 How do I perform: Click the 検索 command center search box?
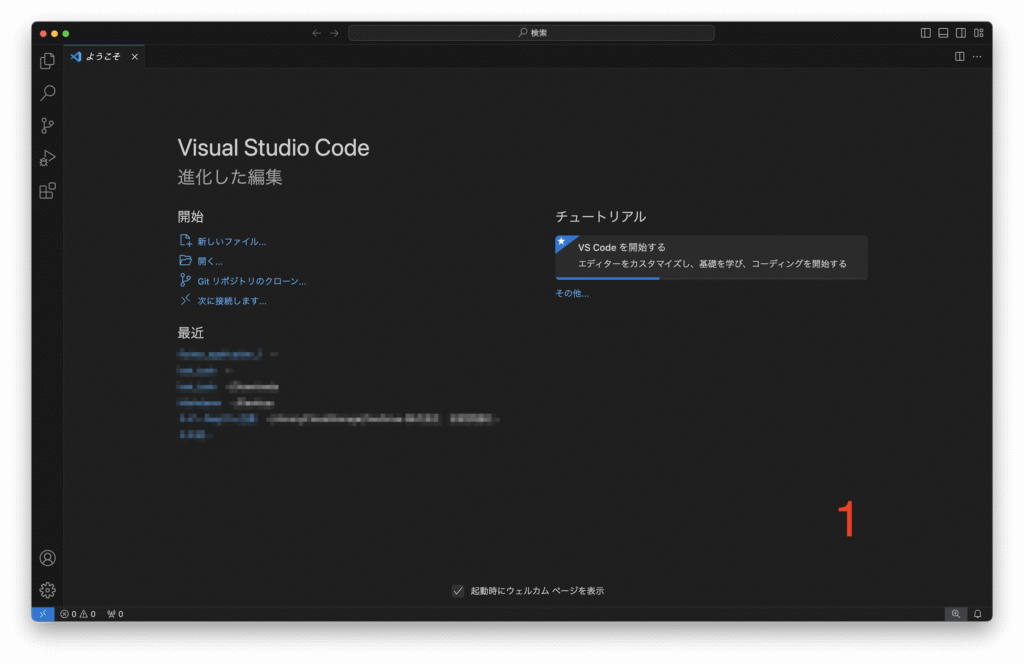coord(531,33)
